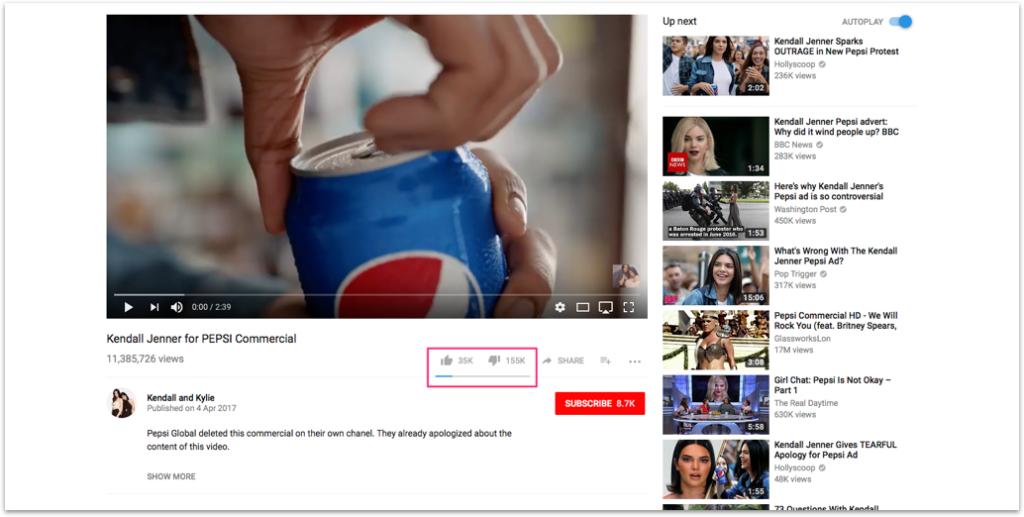Image resolution: width=1024 pixels, height=517 pixels.
Task: Skip to the next video
Action: (x=154, y=307)
